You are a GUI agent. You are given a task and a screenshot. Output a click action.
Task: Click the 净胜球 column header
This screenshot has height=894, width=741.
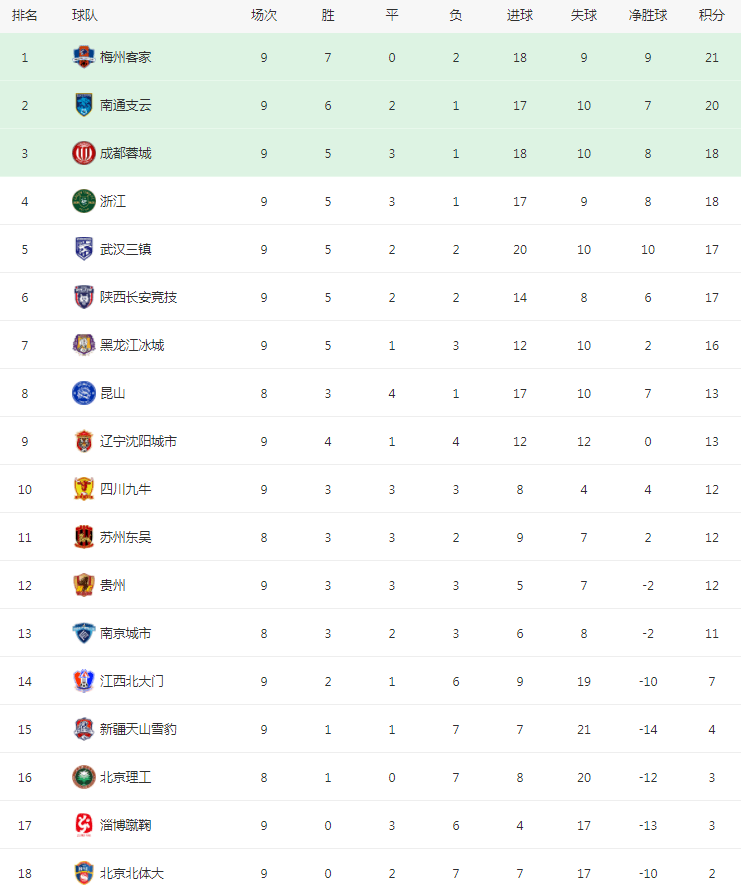coord(648,15)
